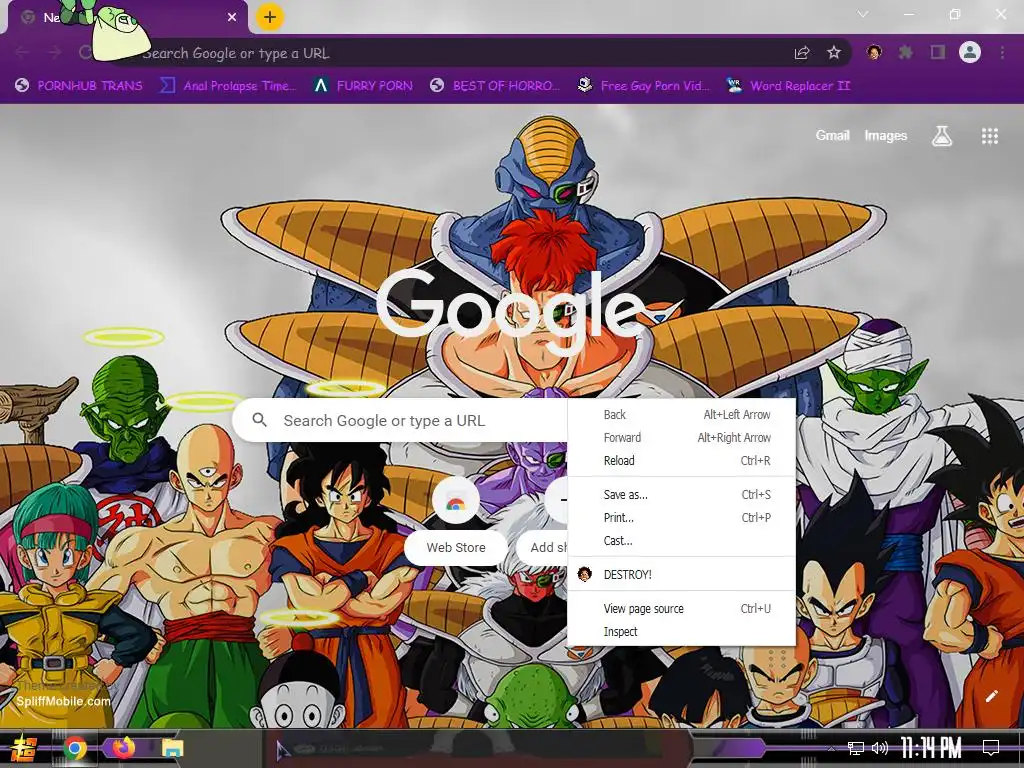This screenshot has height=768, width=1024.
Task: Open File Explorer from the taskbar
Action: (172, 748)
